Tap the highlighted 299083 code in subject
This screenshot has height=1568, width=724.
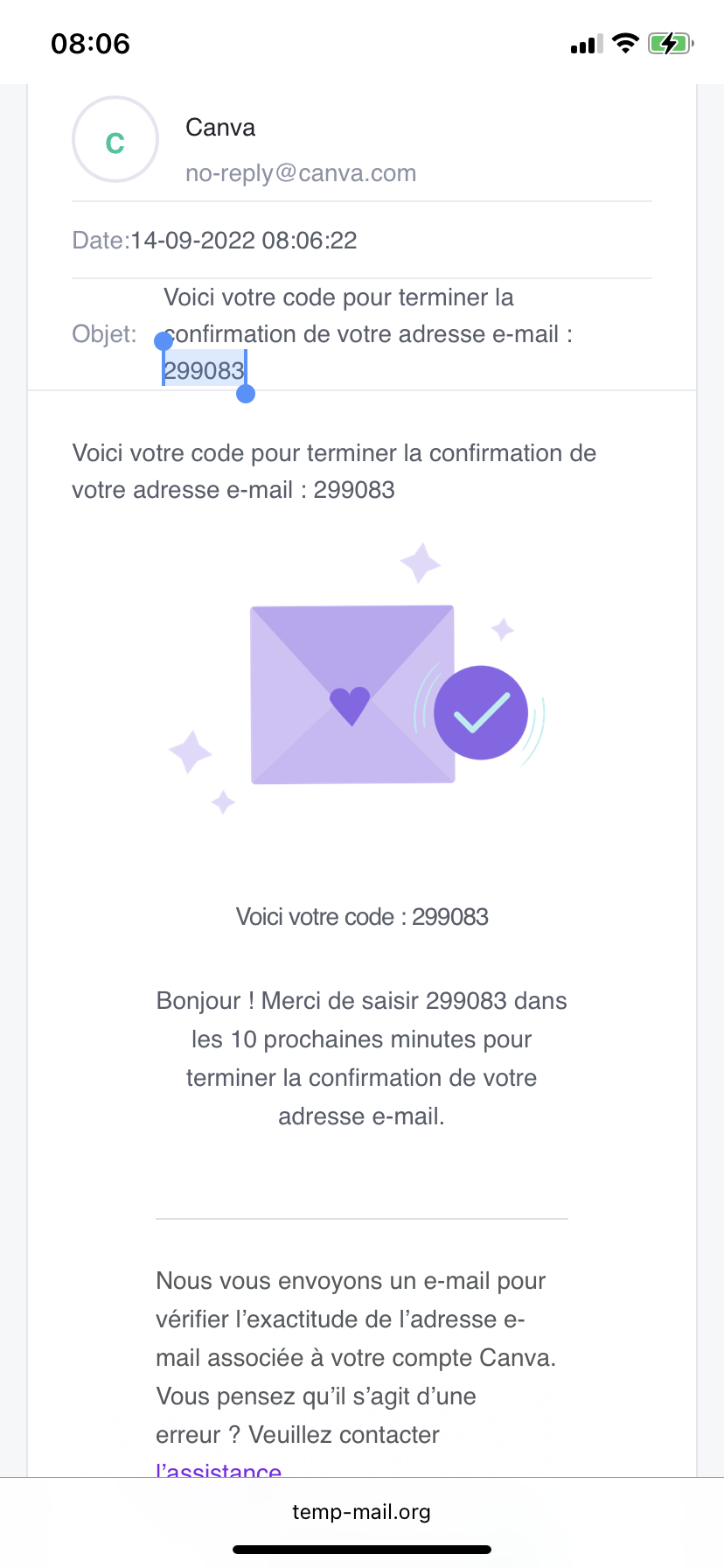pos(204,371)
